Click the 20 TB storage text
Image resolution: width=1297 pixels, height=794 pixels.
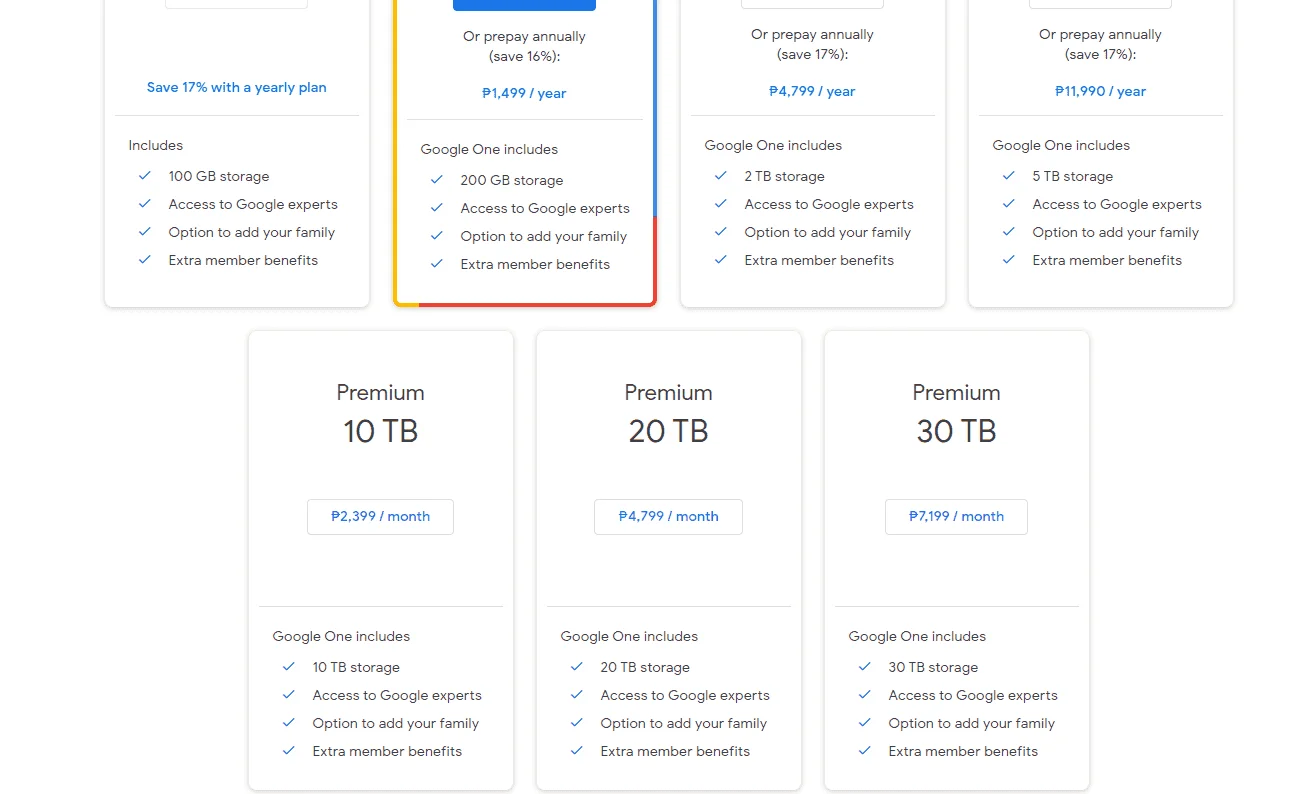coord(645,667)
